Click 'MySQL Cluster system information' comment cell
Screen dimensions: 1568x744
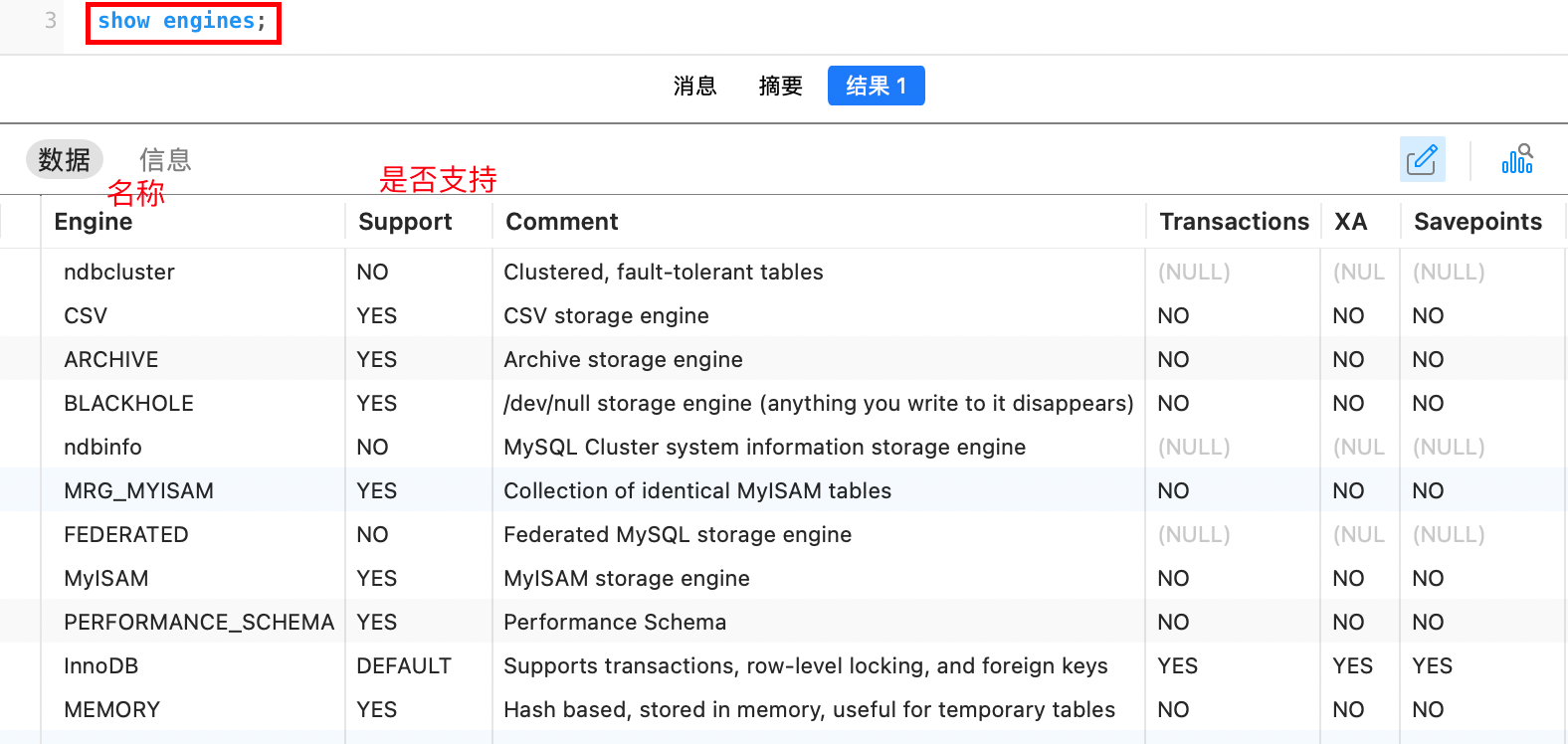coord(765,447)
